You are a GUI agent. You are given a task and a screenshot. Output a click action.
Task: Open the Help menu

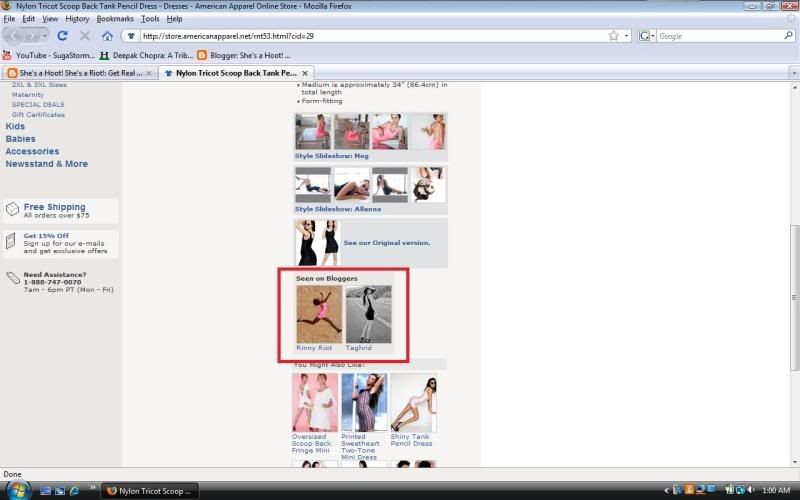point(174,19)
